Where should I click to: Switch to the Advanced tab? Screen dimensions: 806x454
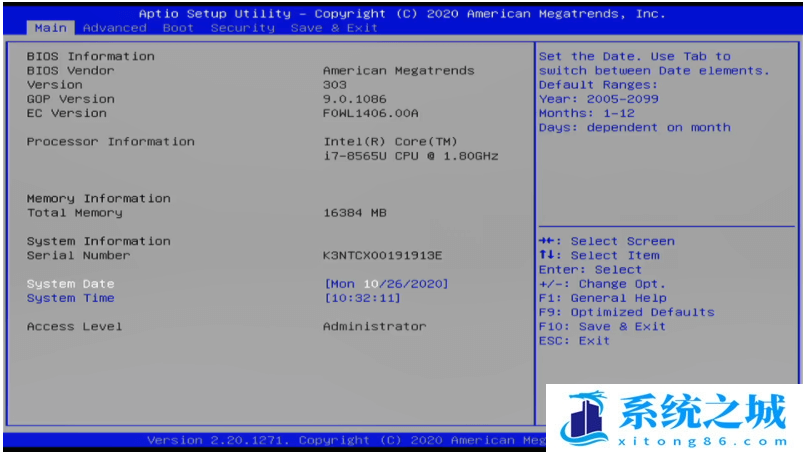coord(114,28)
